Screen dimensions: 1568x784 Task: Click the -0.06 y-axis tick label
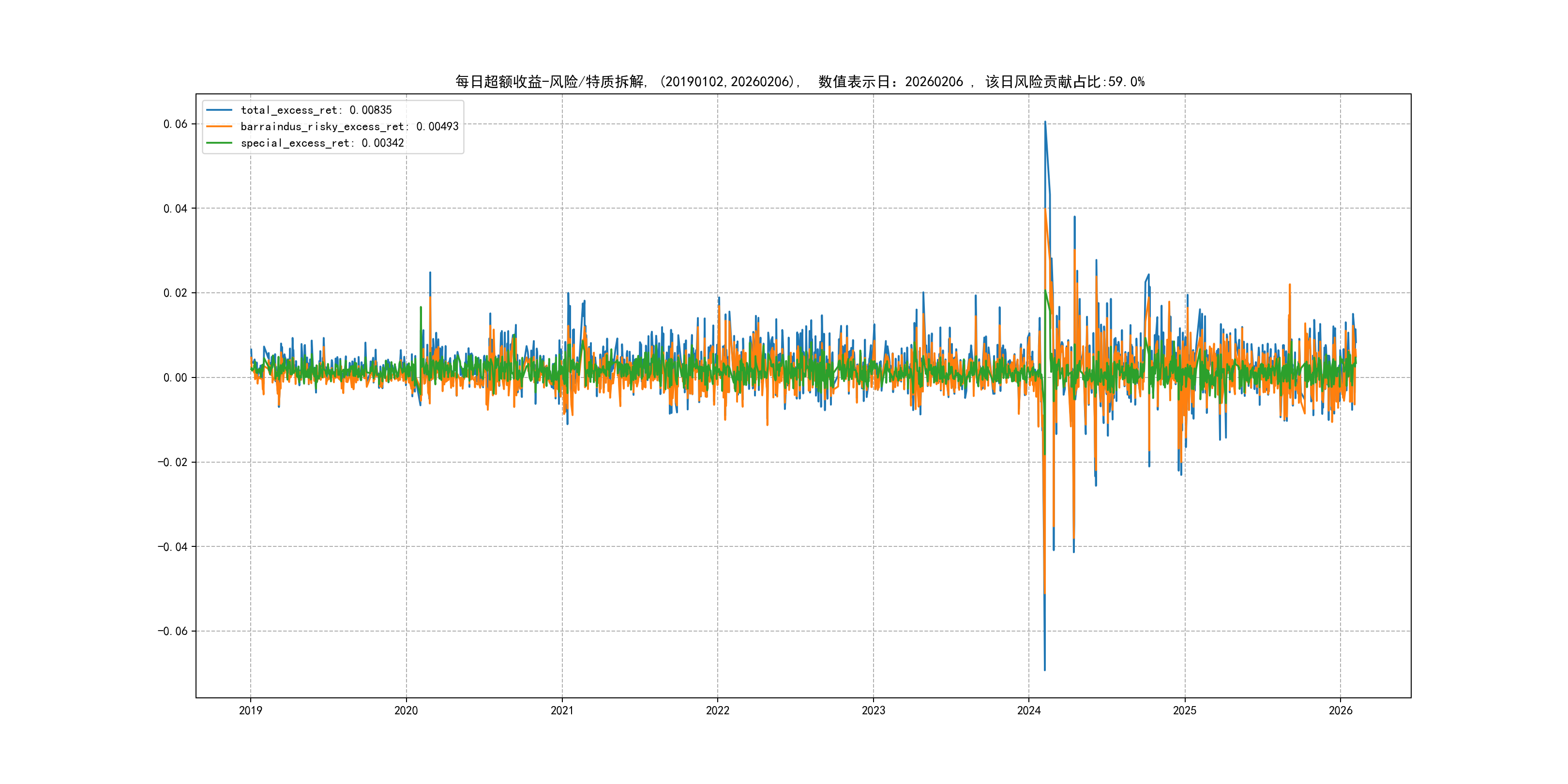tap(173, 631)
